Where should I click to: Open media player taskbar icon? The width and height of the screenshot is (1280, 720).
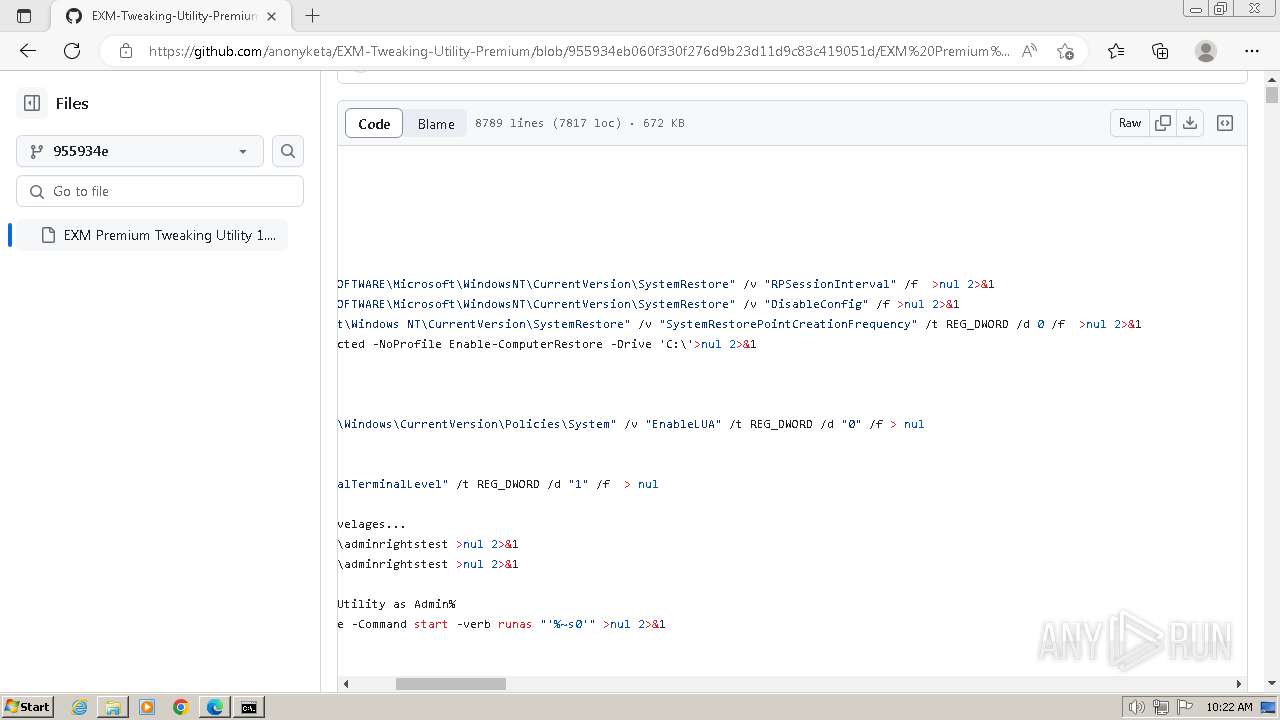coord(147,707)
